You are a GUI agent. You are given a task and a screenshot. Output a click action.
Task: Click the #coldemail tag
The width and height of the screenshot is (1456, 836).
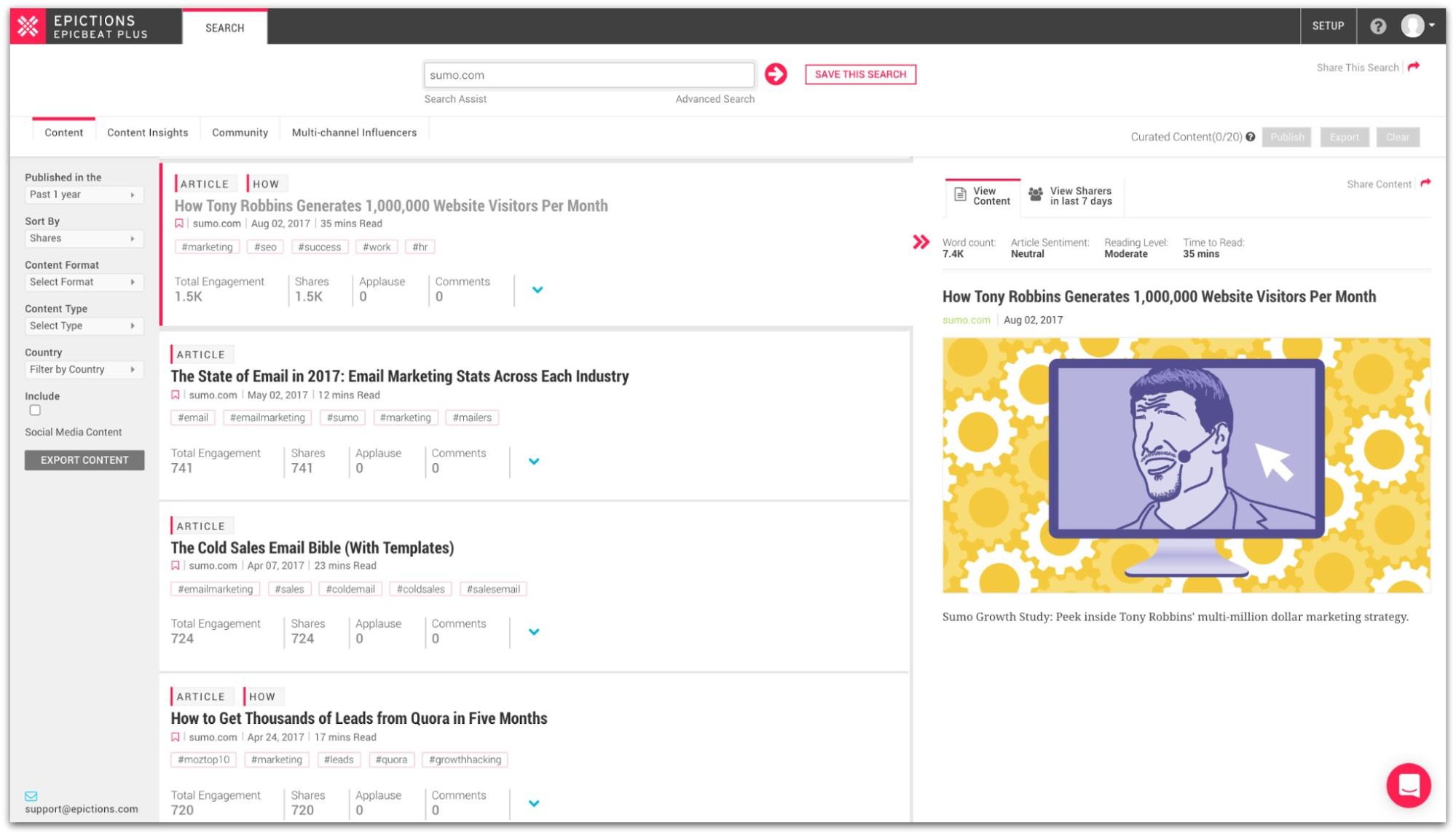tap(350, 589)
